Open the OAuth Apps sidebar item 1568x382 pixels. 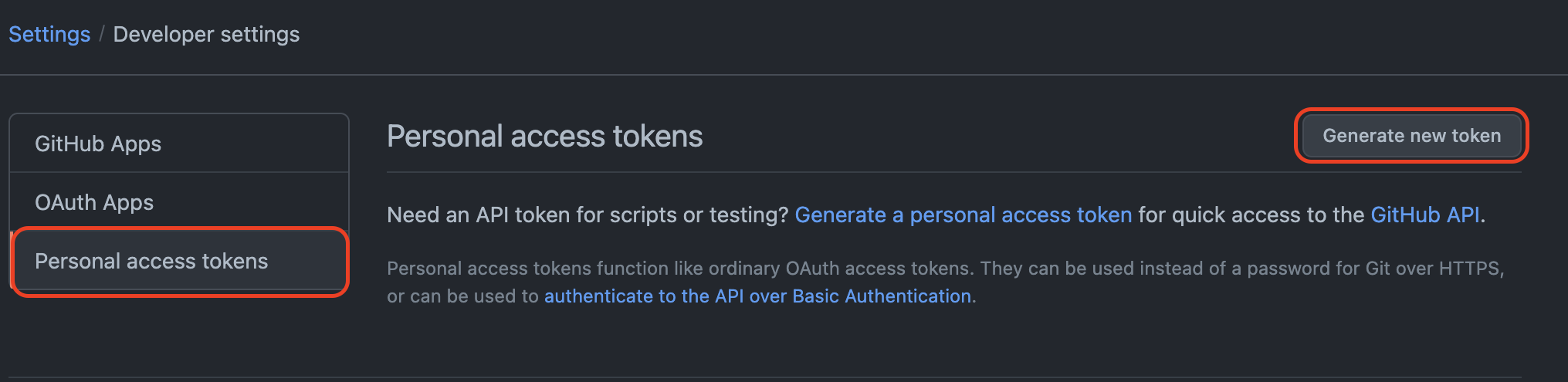pos(94,203)
